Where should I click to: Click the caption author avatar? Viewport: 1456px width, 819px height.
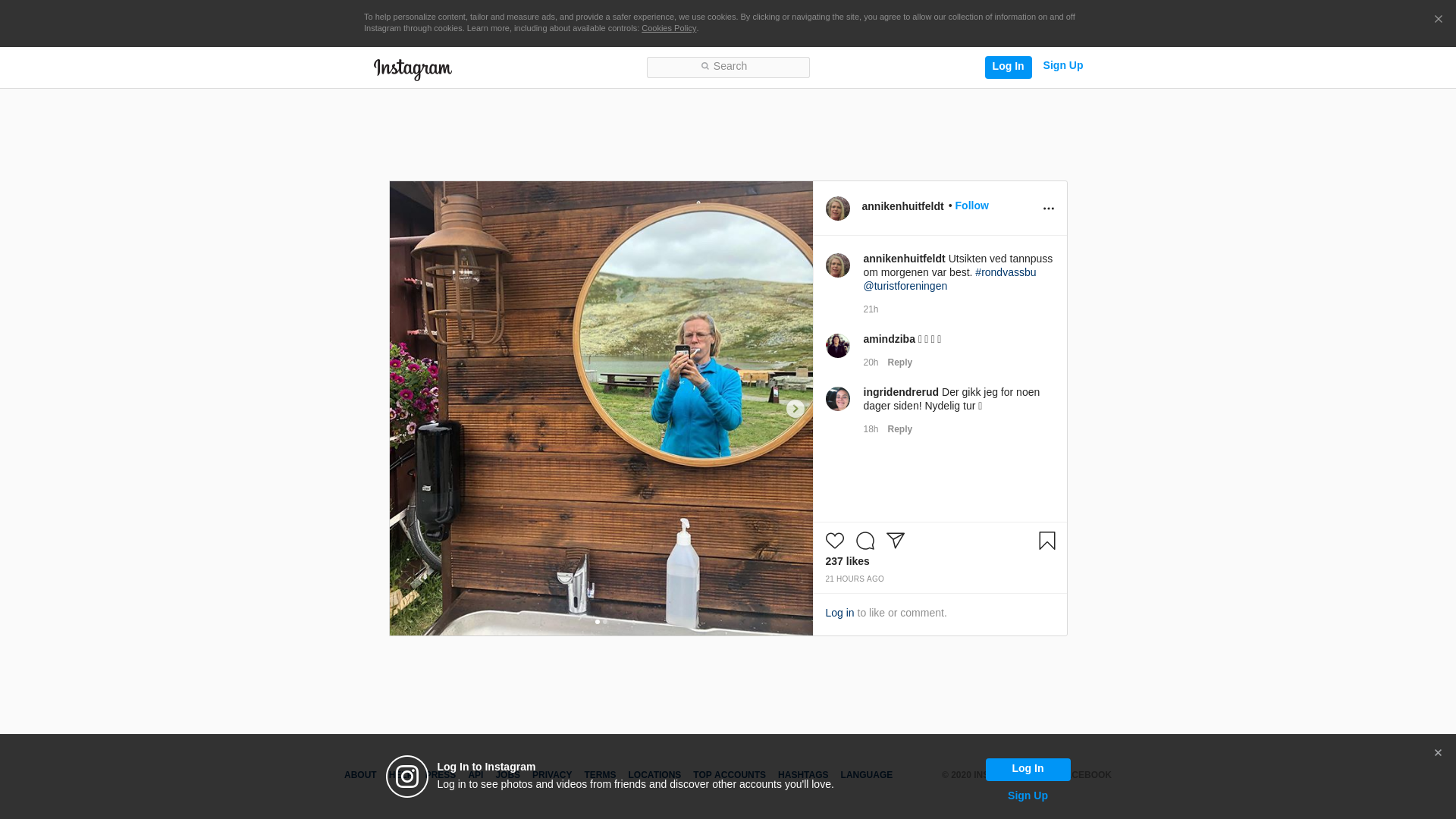click(x=837, y=265)
